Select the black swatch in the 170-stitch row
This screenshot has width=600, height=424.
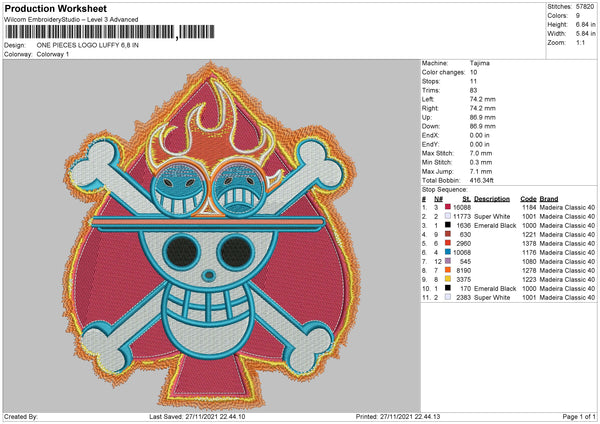[448, 288]
